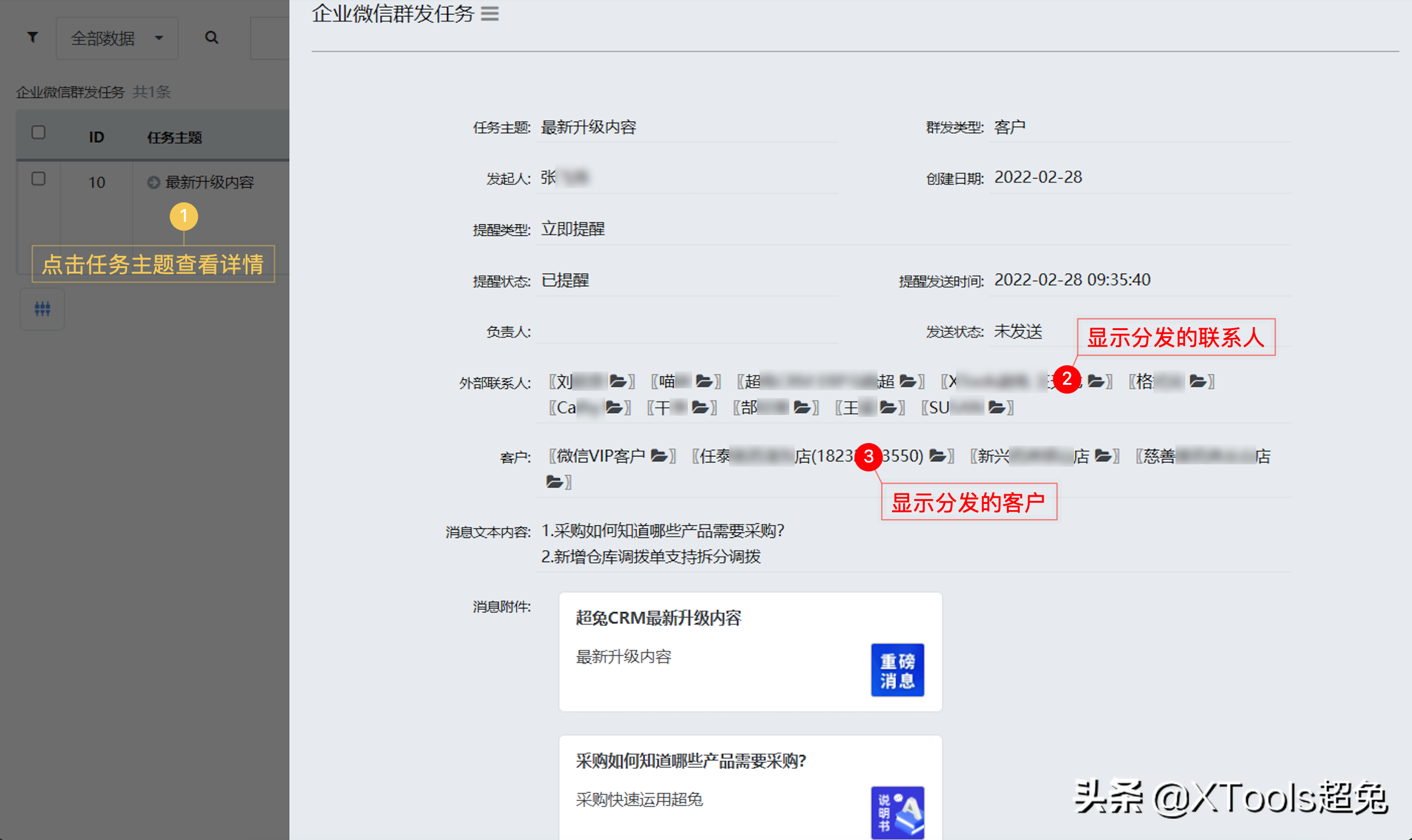
Task: Expand the 全部数据 dropdown
Action: [x=117, y=38]
